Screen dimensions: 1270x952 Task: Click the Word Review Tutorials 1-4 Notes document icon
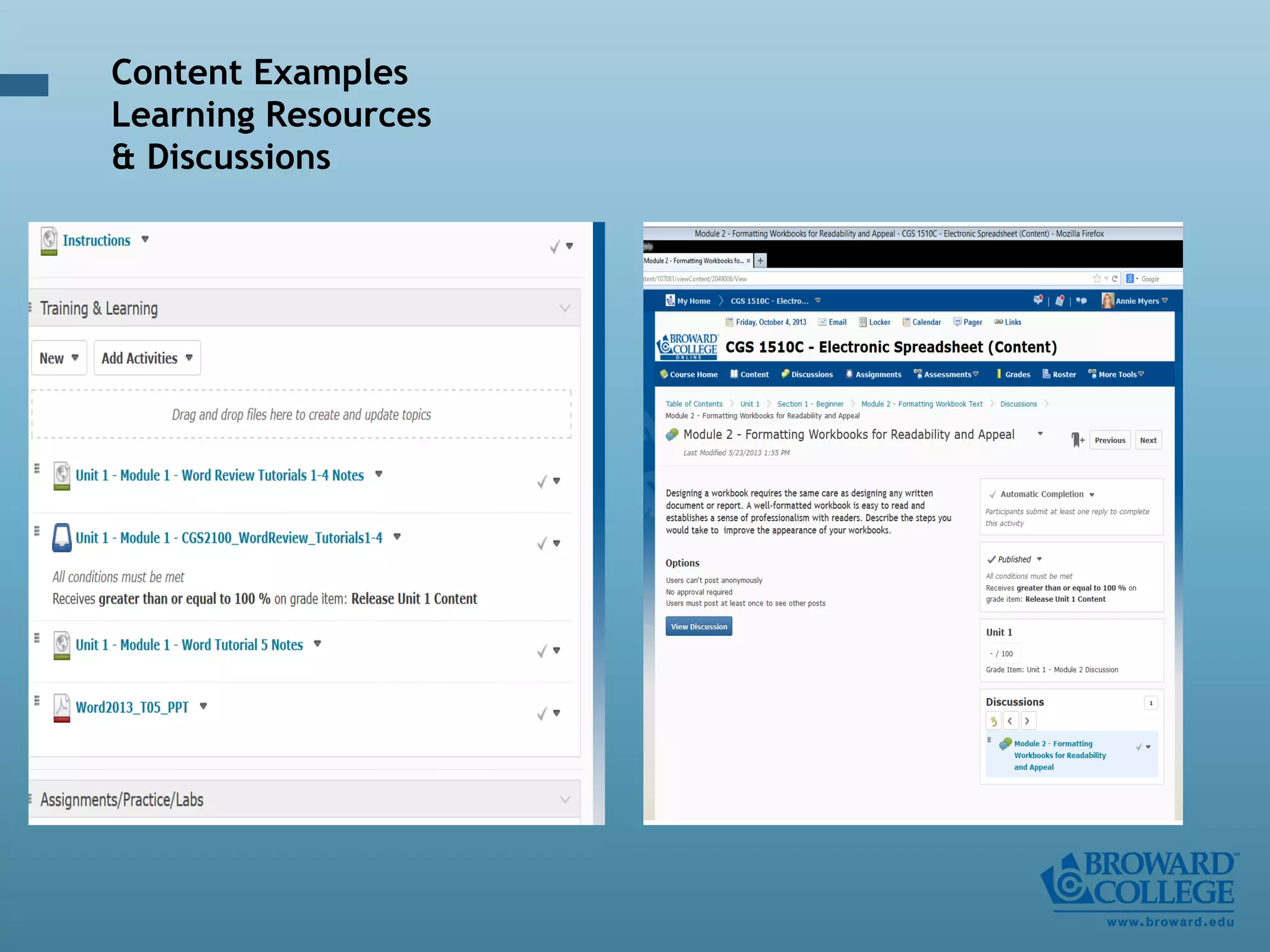click(61, 476)
